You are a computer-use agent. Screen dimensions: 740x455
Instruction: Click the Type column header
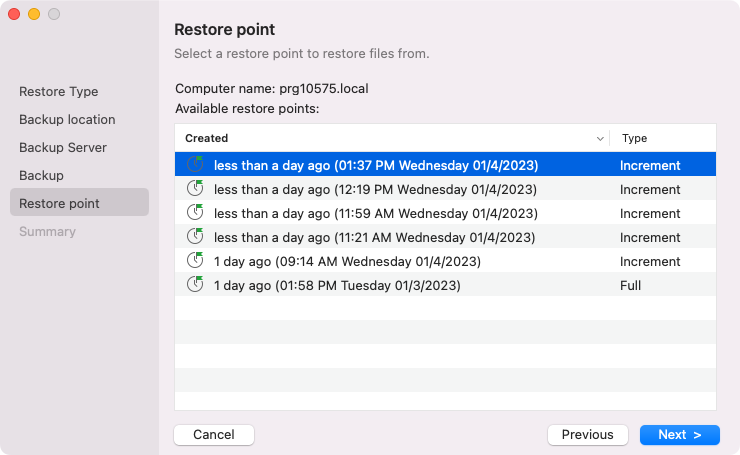[x=634, y=138]
